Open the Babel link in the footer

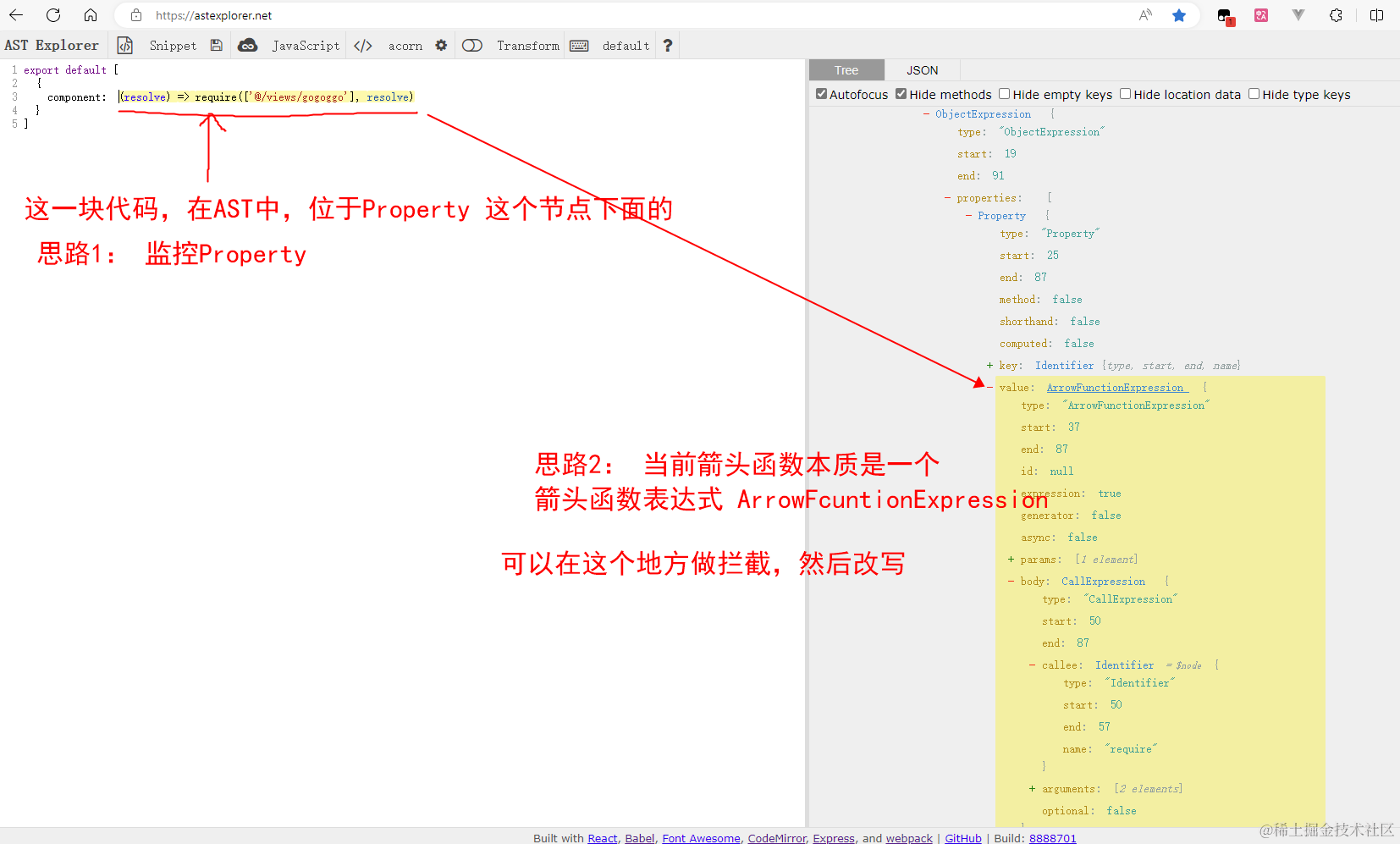(639, 838)
